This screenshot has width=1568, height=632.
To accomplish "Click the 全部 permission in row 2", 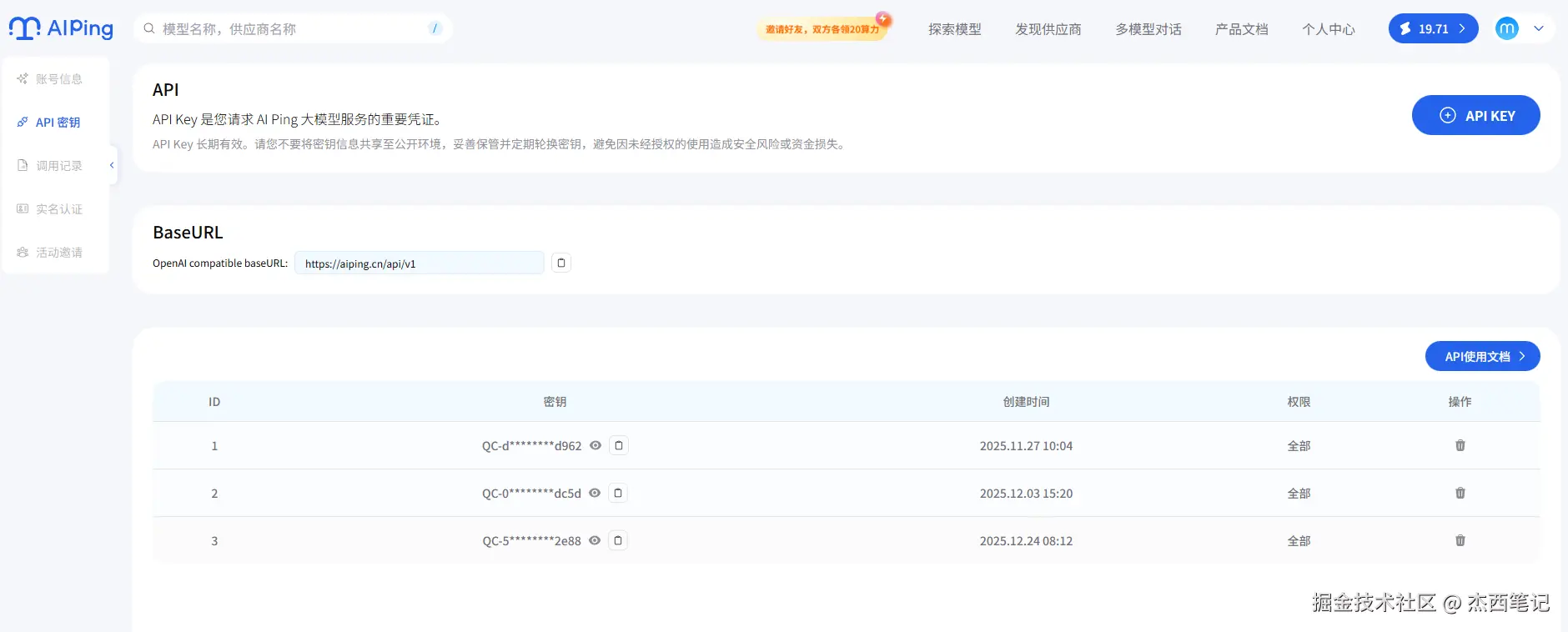I will pyautogui.click(x=1299, y=494).
